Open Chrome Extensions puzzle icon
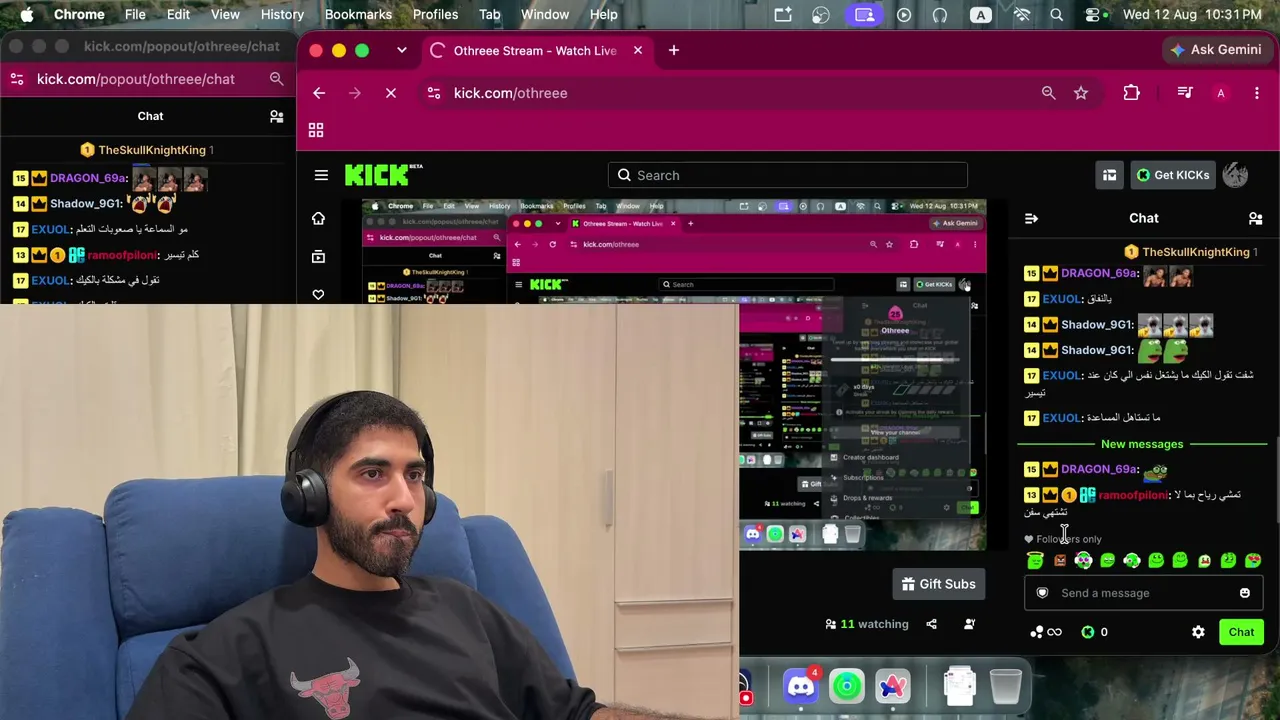Screen dimensions: 1280x720 coord(1131,93)
